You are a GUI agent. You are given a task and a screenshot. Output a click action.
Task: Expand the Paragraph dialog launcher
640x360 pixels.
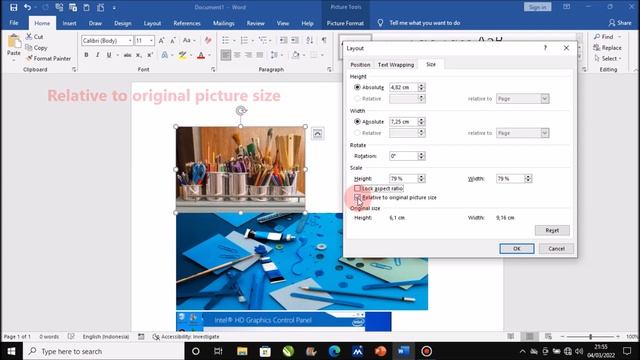click(x=329, y=70)
